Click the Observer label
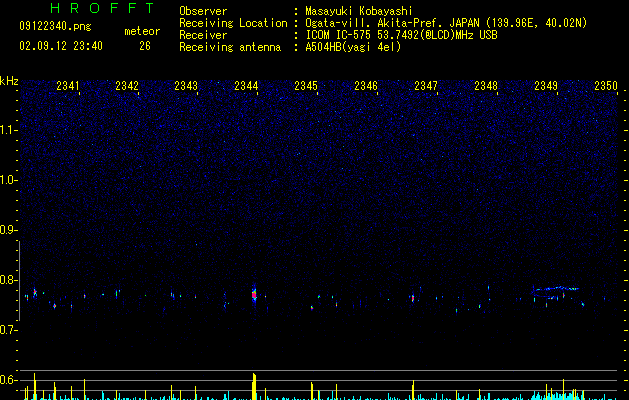 203,11
